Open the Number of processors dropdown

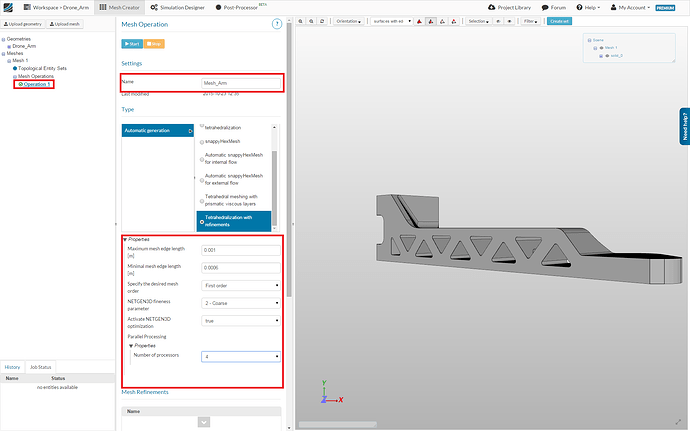coord(240,356)
